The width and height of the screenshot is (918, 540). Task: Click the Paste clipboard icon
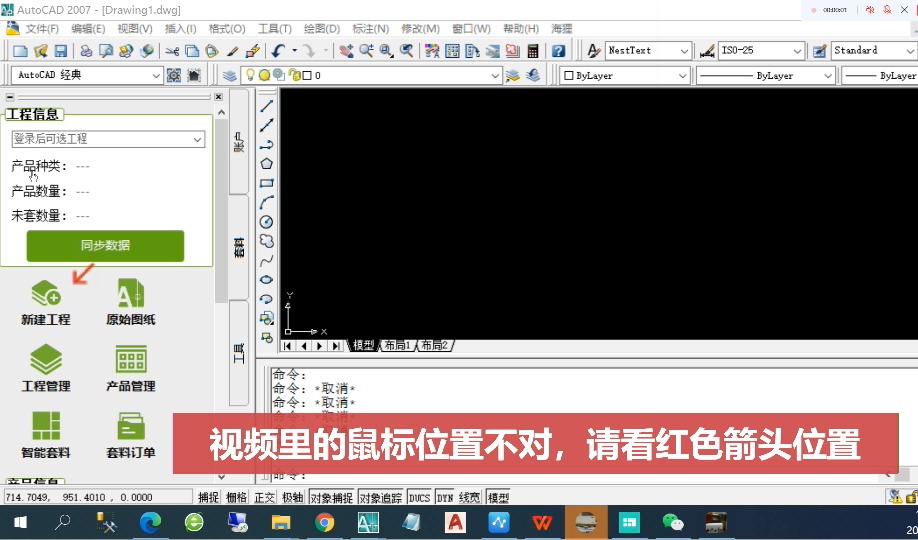[211, 51]
